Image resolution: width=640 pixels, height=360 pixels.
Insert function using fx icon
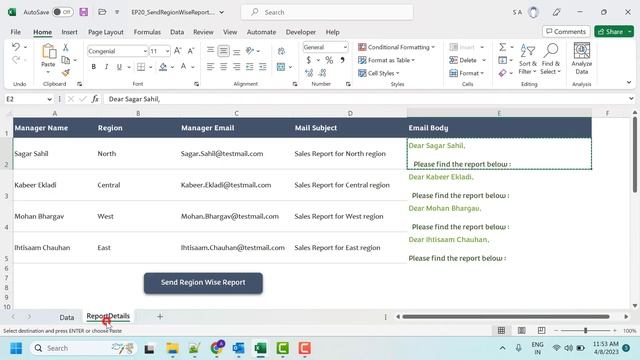tap(95, 99)
